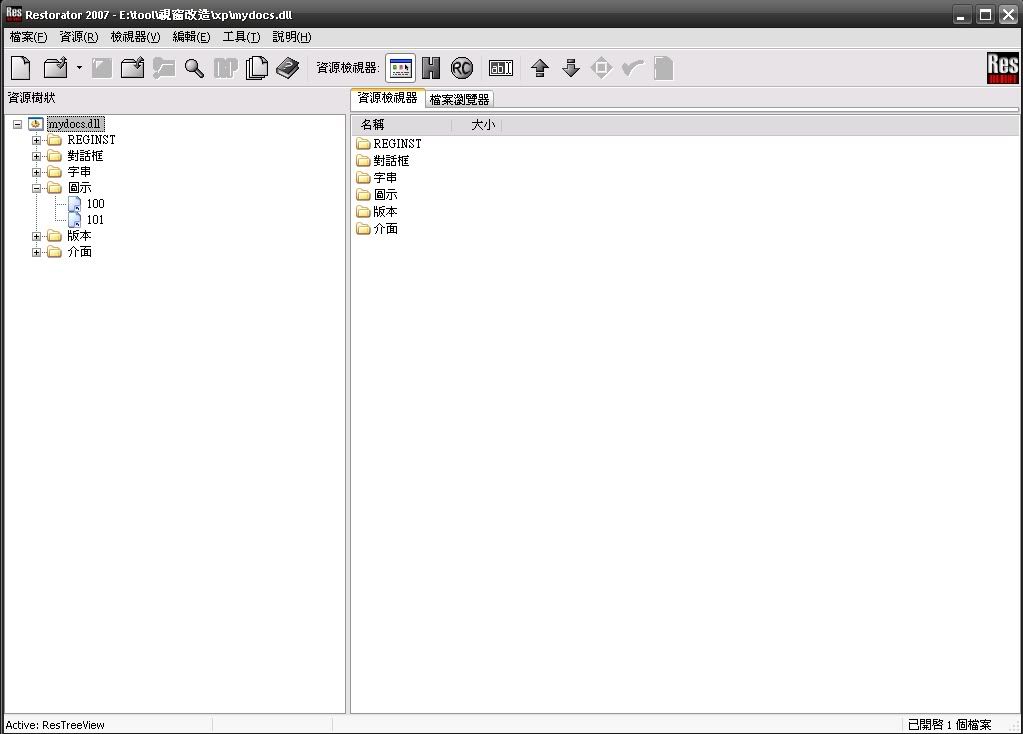Switch to hex view mode (H icon)
This screenshot has width=1023, height=734.
tap(431, 68)
